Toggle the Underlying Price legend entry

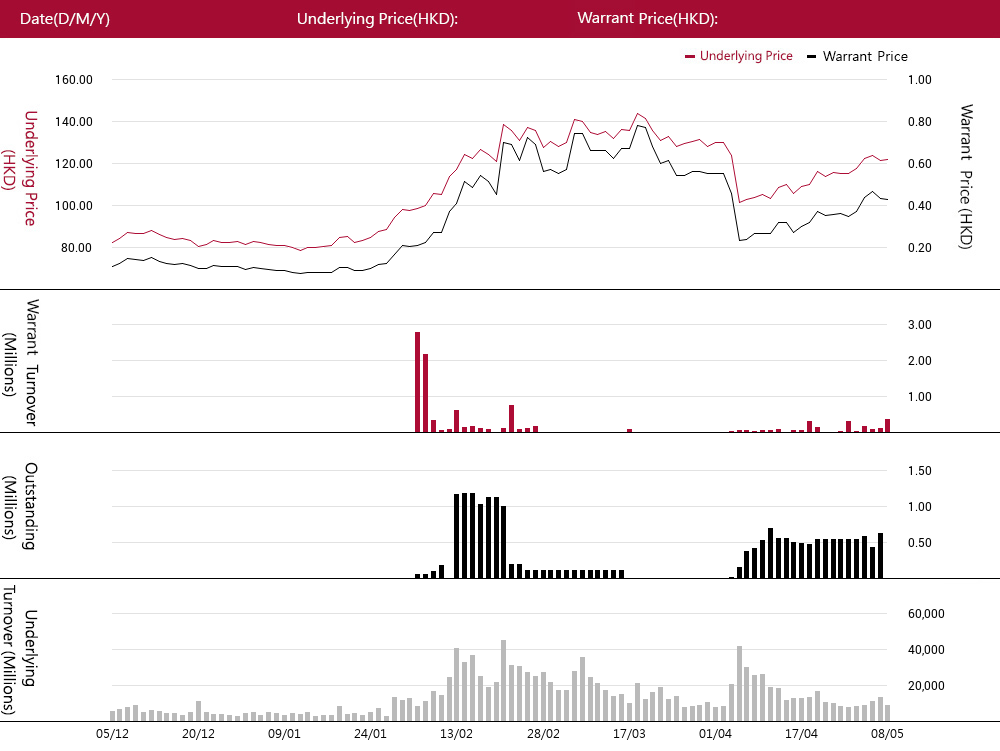(x=739, y=56)
